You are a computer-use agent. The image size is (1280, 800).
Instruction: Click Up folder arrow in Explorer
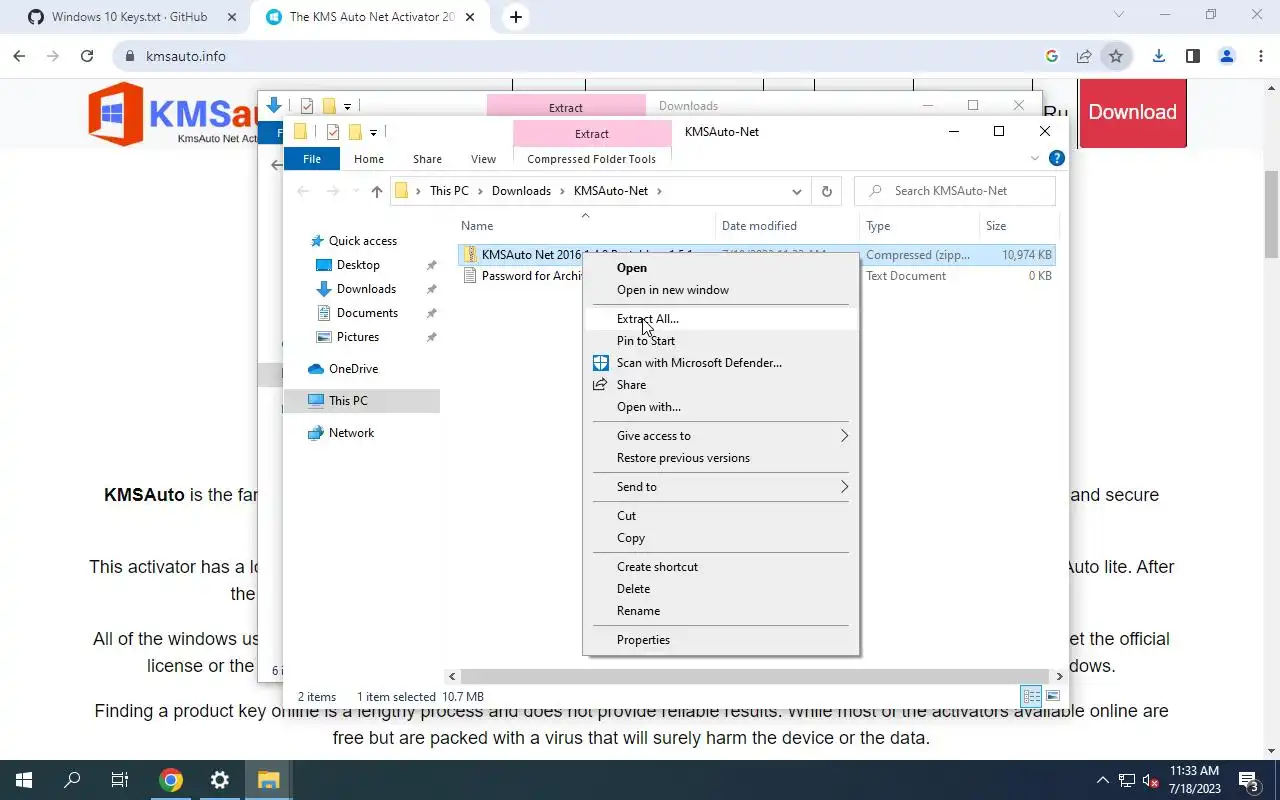click(x=376, y=191)
